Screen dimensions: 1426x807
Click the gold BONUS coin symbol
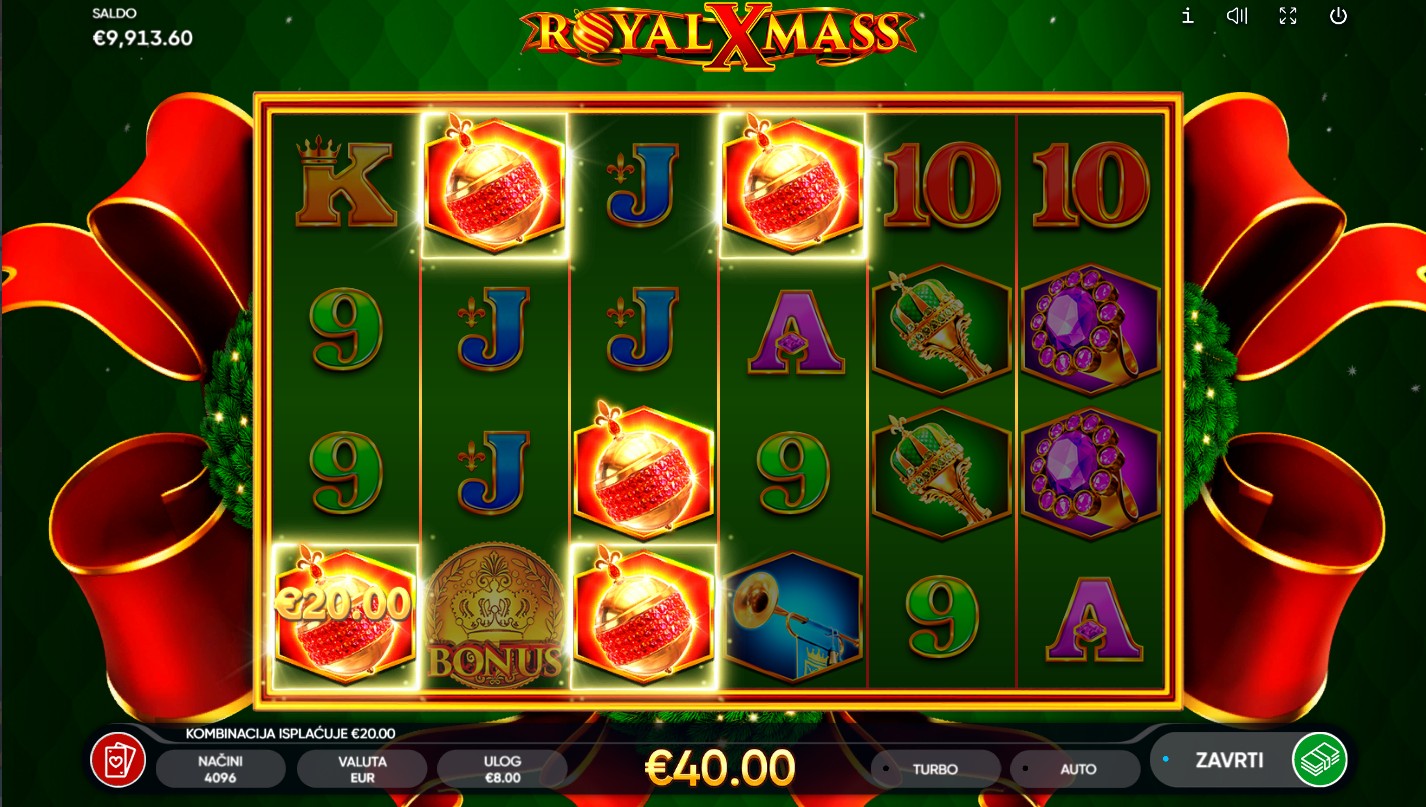point(495,617)
